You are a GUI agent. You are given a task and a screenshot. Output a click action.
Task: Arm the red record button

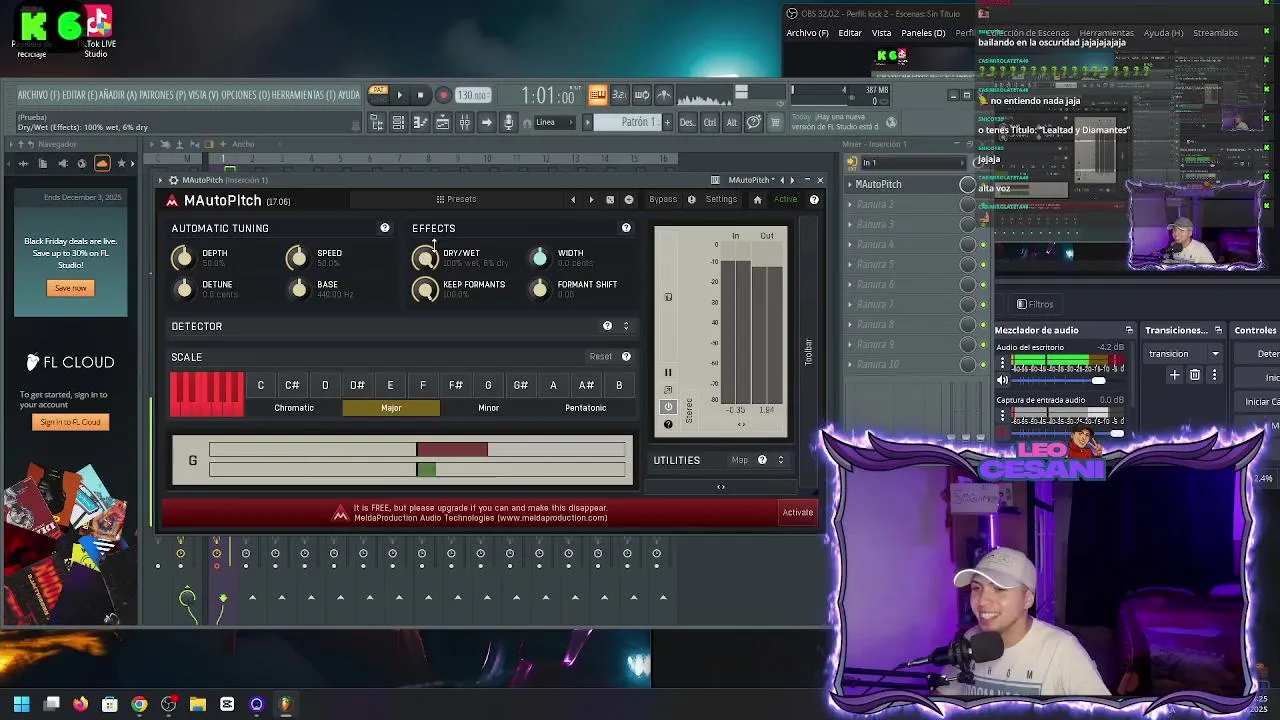443,95
